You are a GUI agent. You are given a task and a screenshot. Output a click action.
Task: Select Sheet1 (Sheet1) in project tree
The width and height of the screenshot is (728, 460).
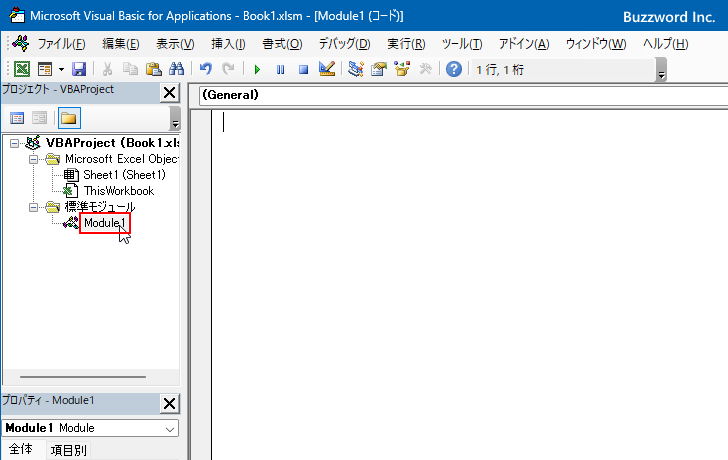pos(124,175)
